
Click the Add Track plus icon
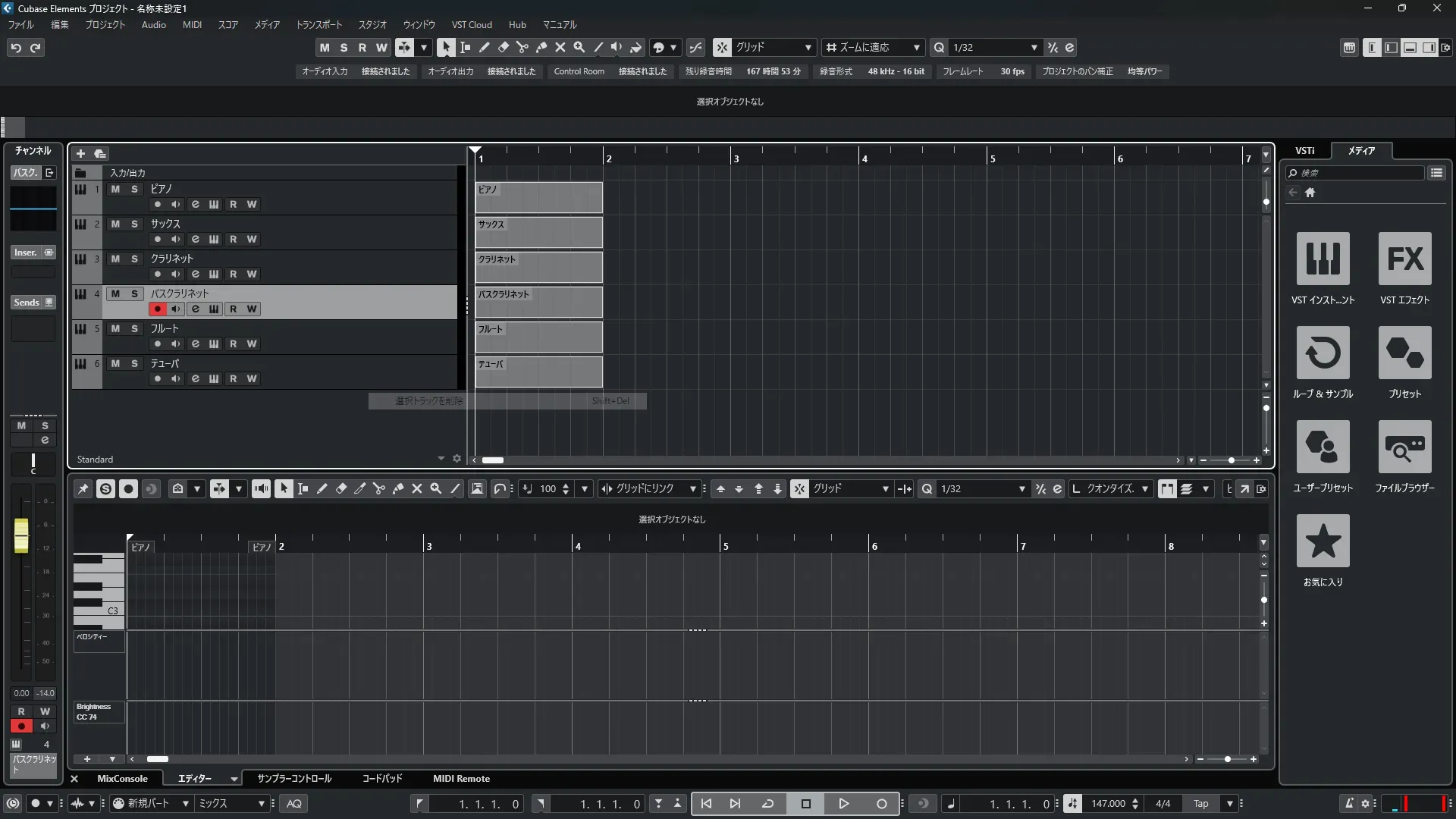[x=80, y=153]
